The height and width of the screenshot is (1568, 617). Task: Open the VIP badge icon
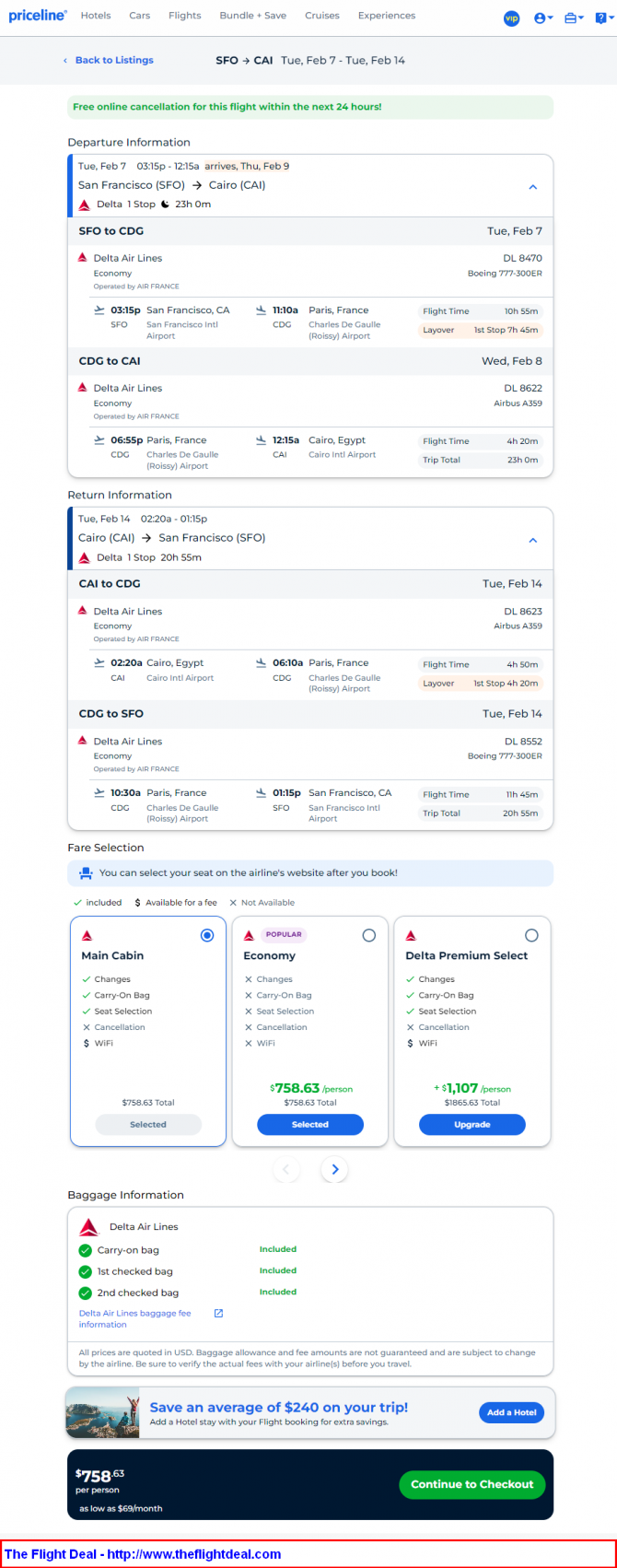512,18
